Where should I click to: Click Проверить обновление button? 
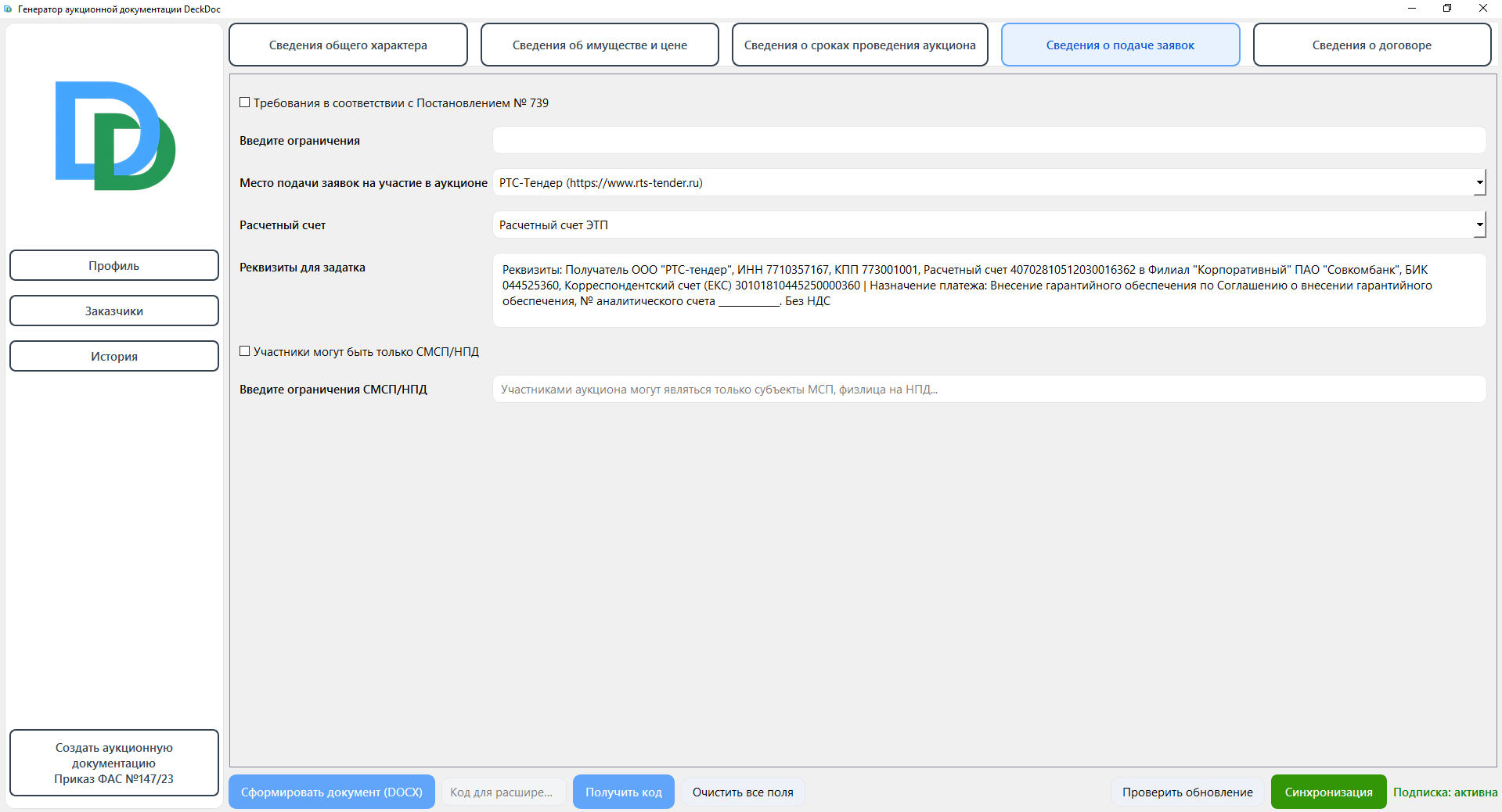pos(1187,792)
